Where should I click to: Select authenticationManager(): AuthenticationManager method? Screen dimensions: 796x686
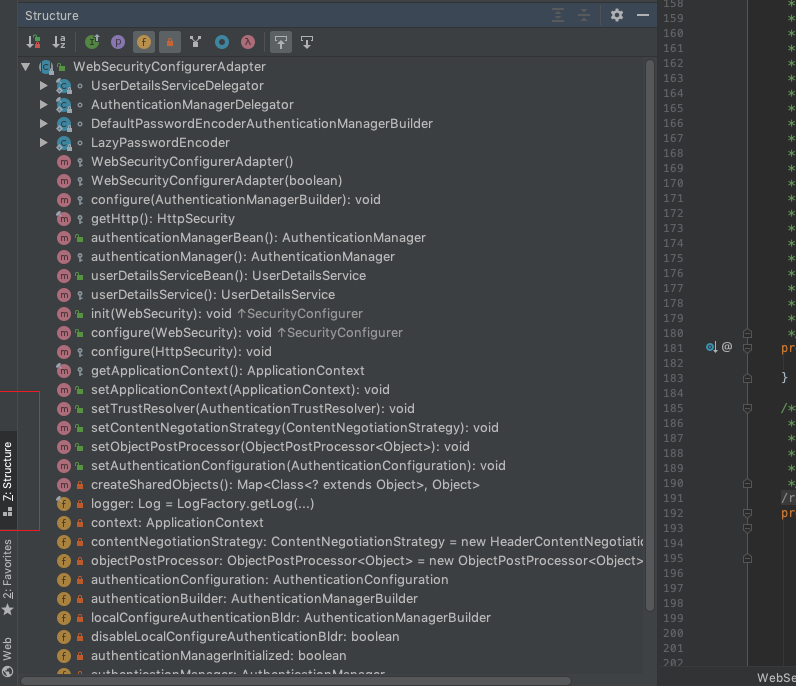(243, 257)
